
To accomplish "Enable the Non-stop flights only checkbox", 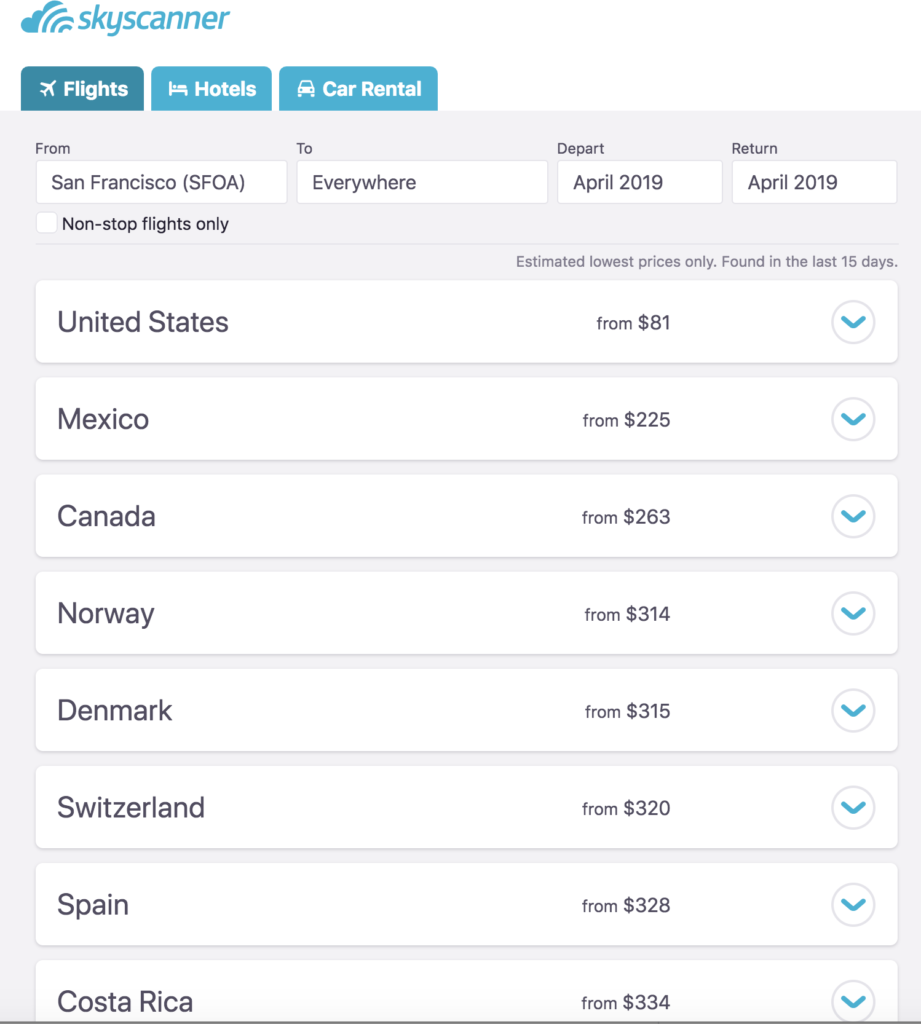I will click(47, 223).
